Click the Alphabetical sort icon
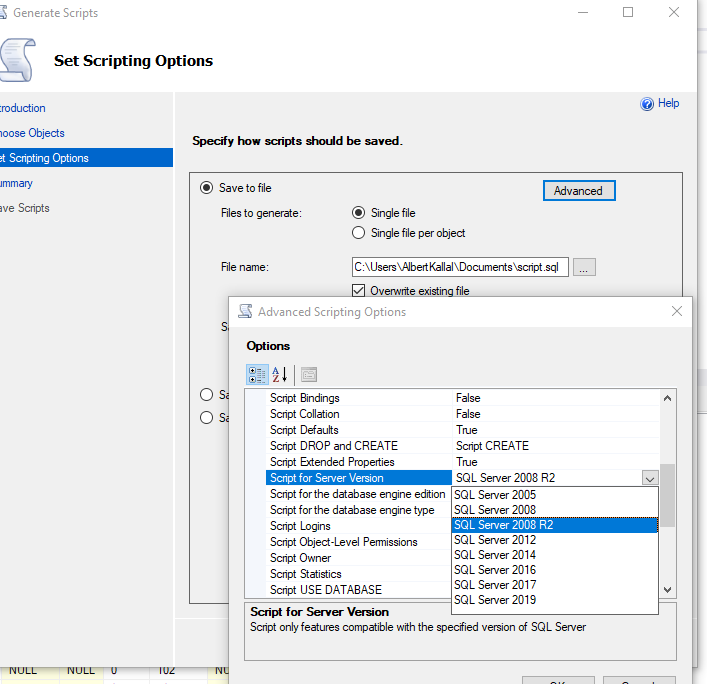Screen dimensions: 707x684 click(x=280, y=375)
